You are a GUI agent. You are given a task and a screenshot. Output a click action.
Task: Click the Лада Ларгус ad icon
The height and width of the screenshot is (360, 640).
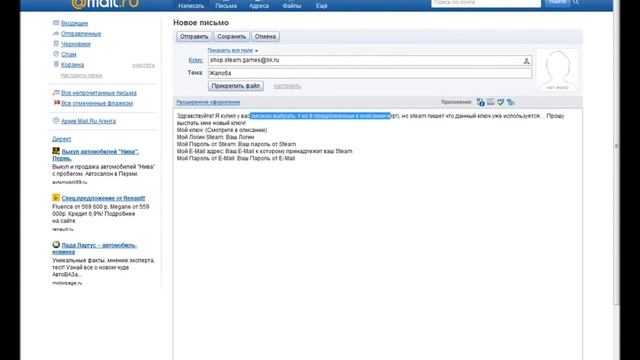click(x=56, y=244)
